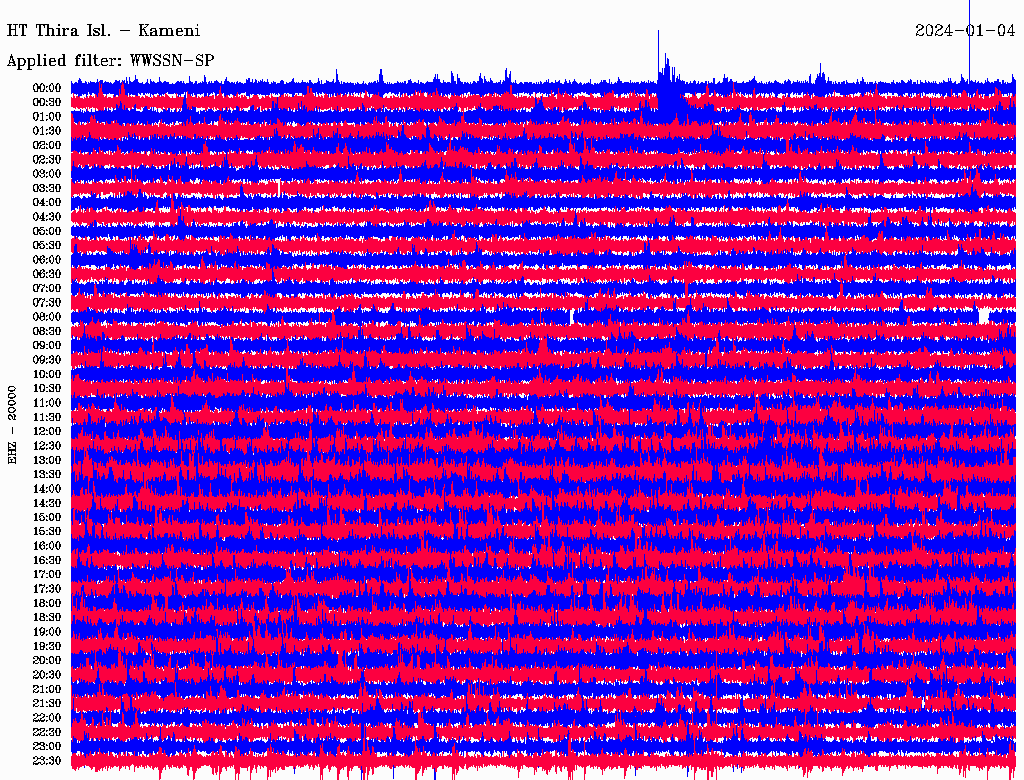Select the 17:00 time label
1024x780 pixels.
coord(47,575)
